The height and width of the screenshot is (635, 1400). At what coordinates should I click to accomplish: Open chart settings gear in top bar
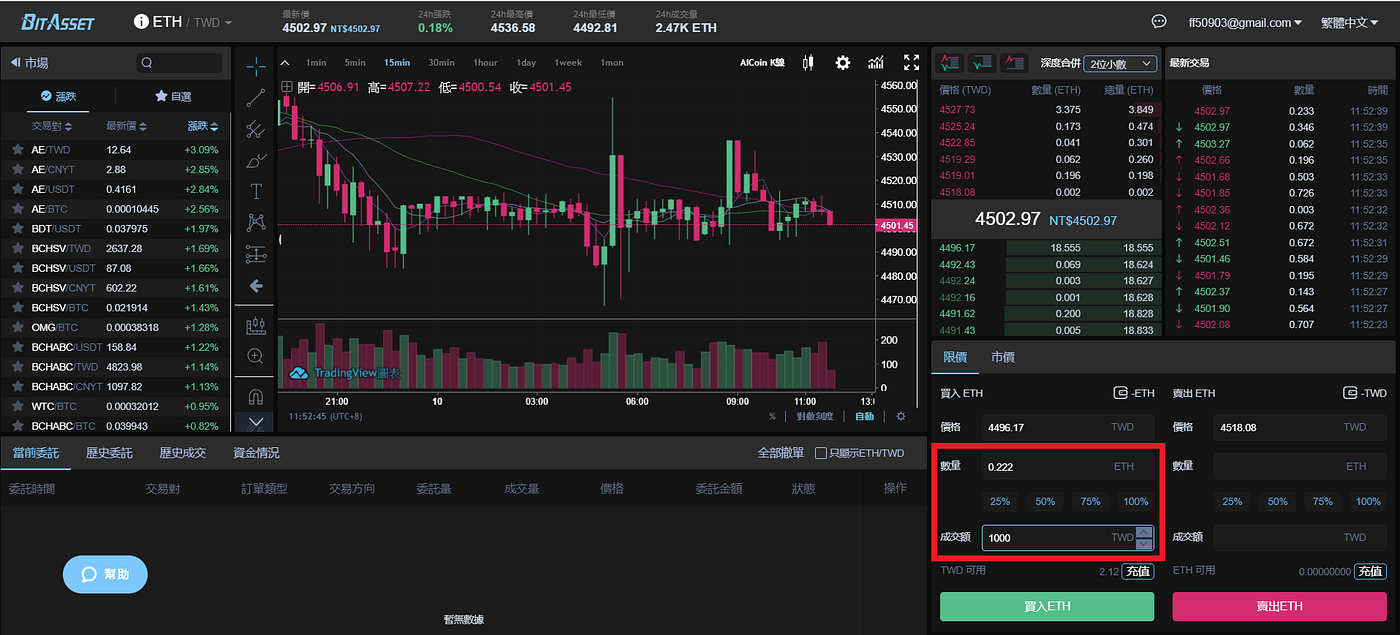843,62
